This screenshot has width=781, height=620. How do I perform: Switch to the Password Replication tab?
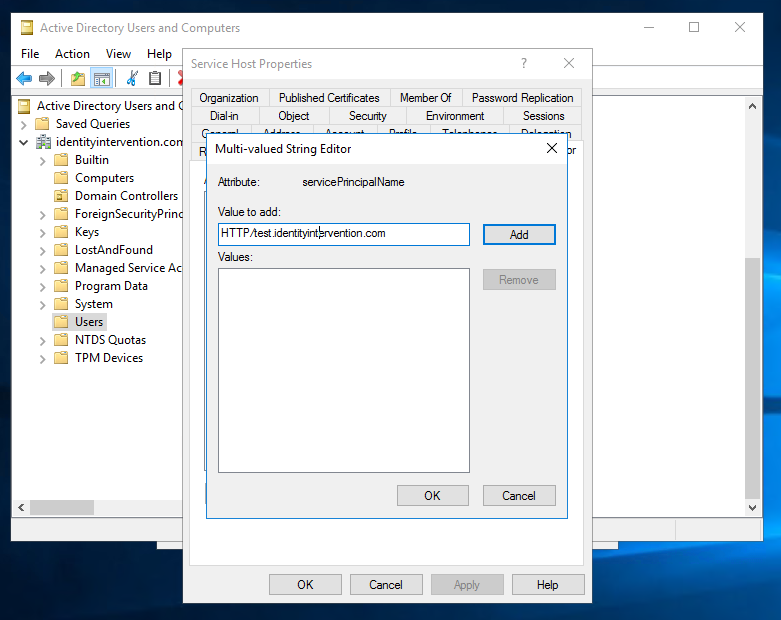point(522,98)
